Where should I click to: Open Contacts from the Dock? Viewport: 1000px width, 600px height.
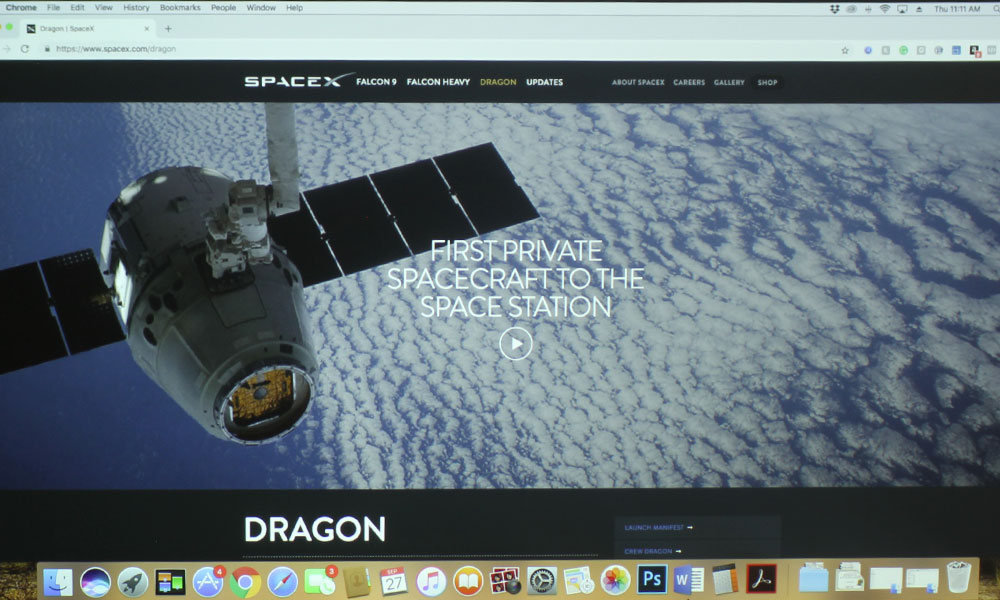tap(357, 582)
